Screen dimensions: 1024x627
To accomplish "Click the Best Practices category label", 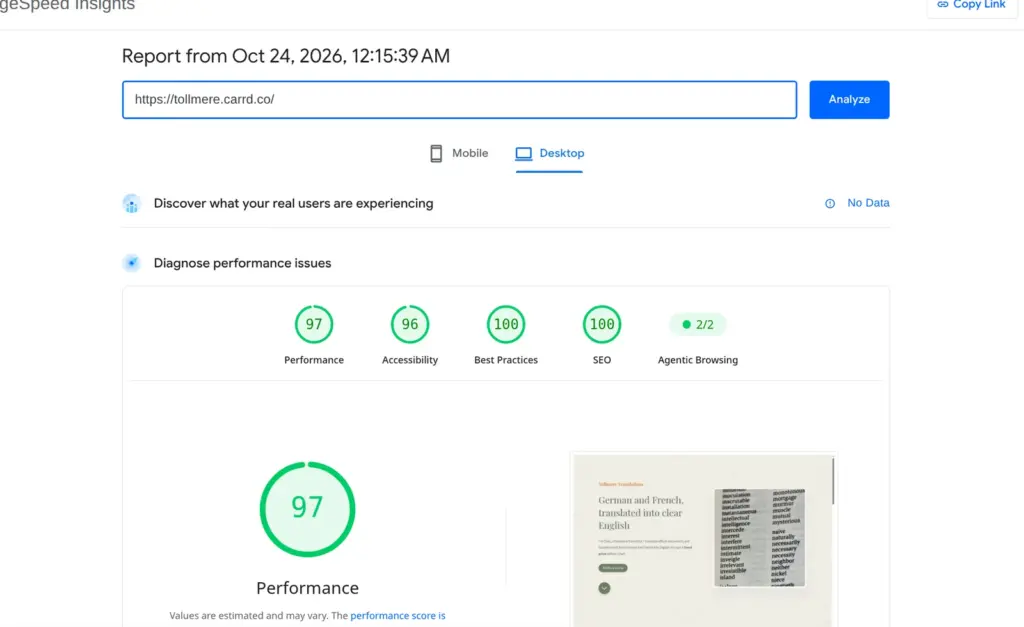I will [506, 360].
